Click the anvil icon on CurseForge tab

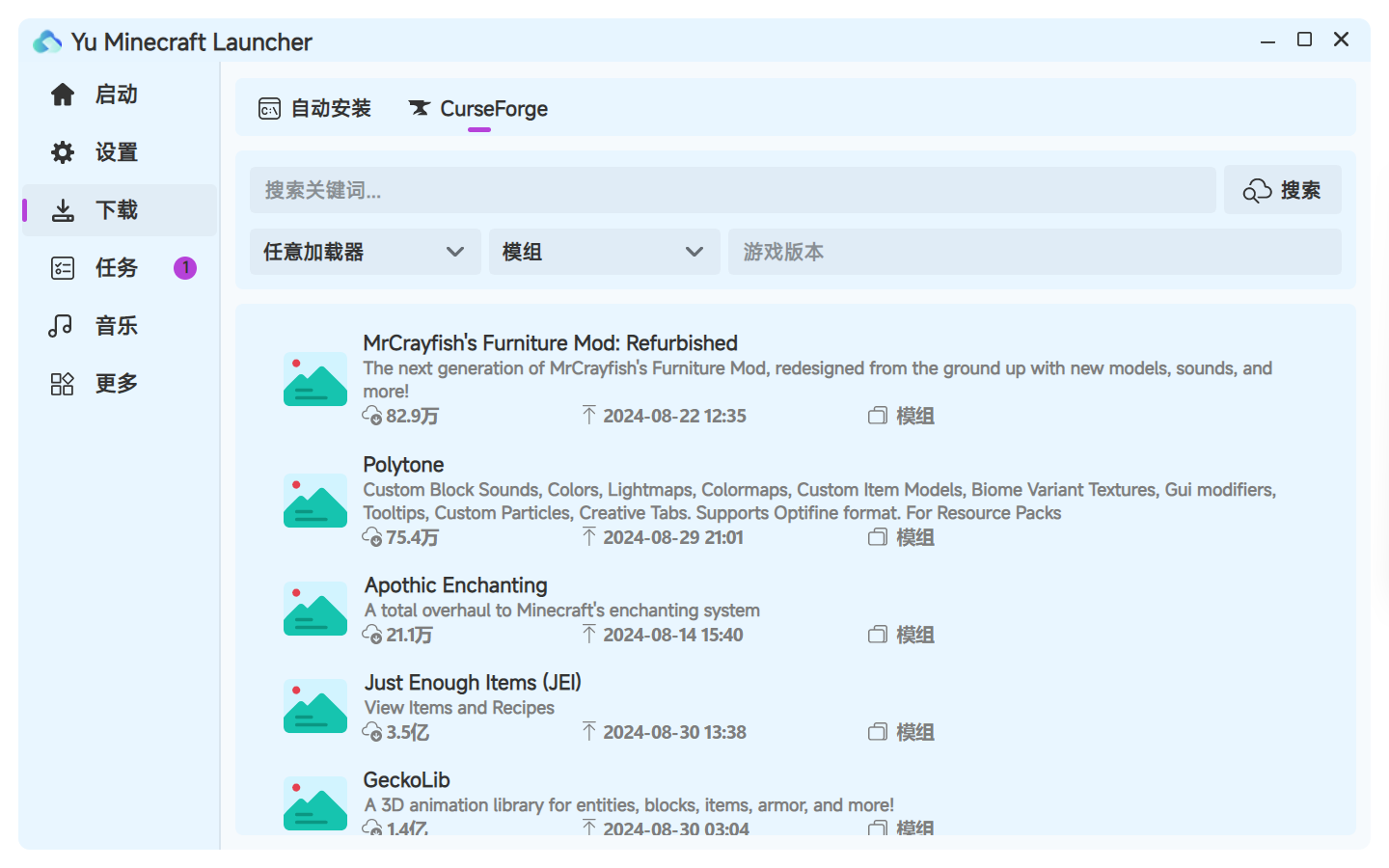point(419,108)
